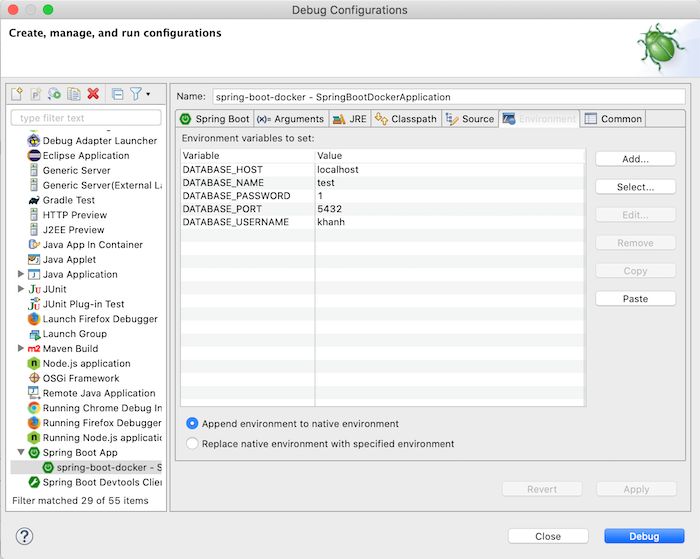Open the Environment tab
This screenshot has width=700, height=559.
[539, 119]
